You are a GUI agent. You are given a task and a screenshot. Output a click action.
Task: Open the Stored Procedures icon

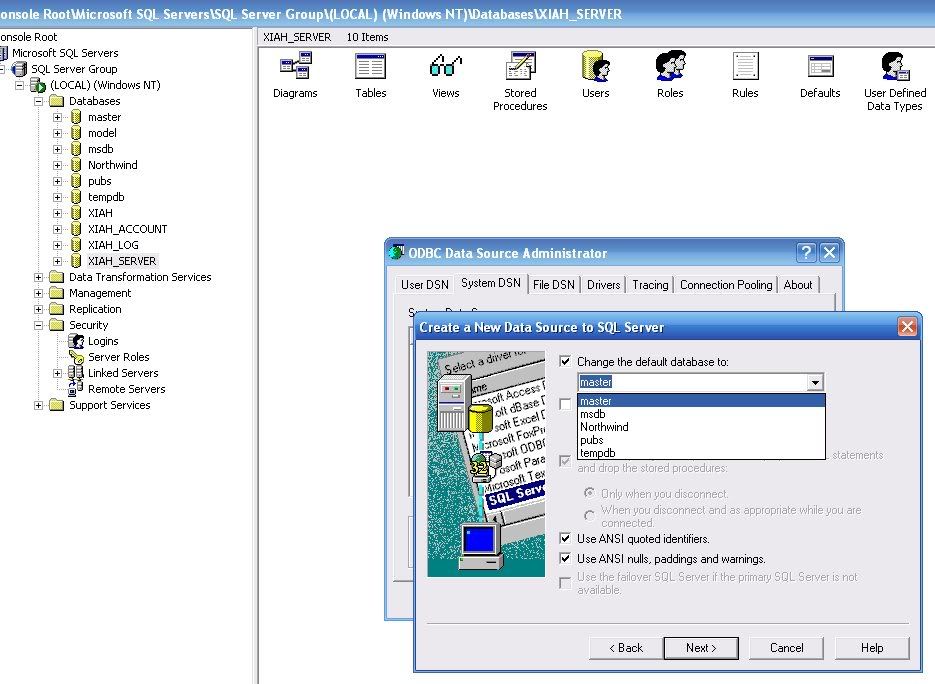tap(520, 68)
